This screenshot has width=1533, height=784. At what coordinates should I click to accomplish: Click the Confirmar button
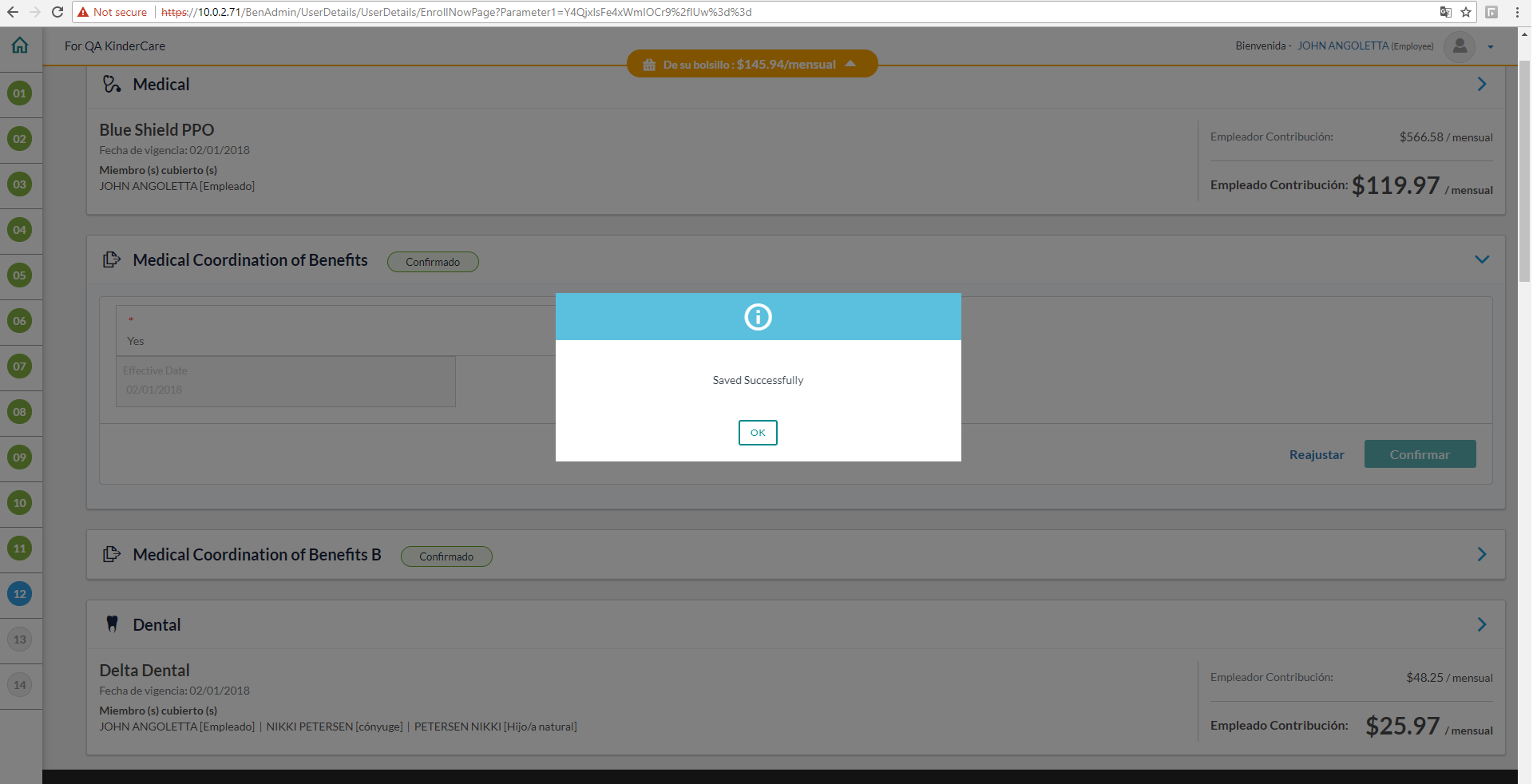pos(1420,454)
